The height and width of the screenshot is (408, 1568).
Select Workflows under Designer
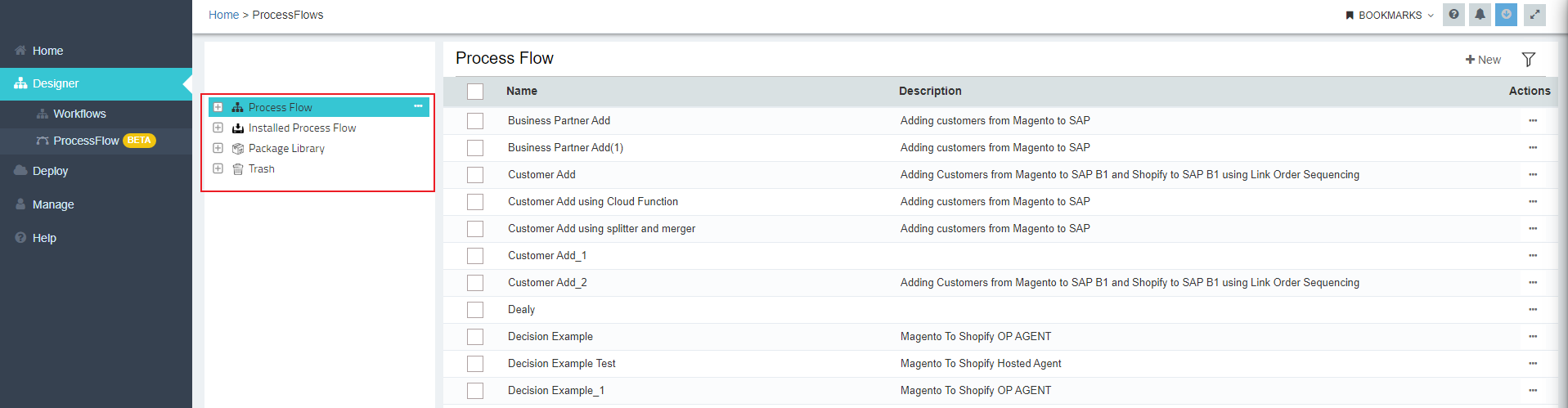click(79, 114)
